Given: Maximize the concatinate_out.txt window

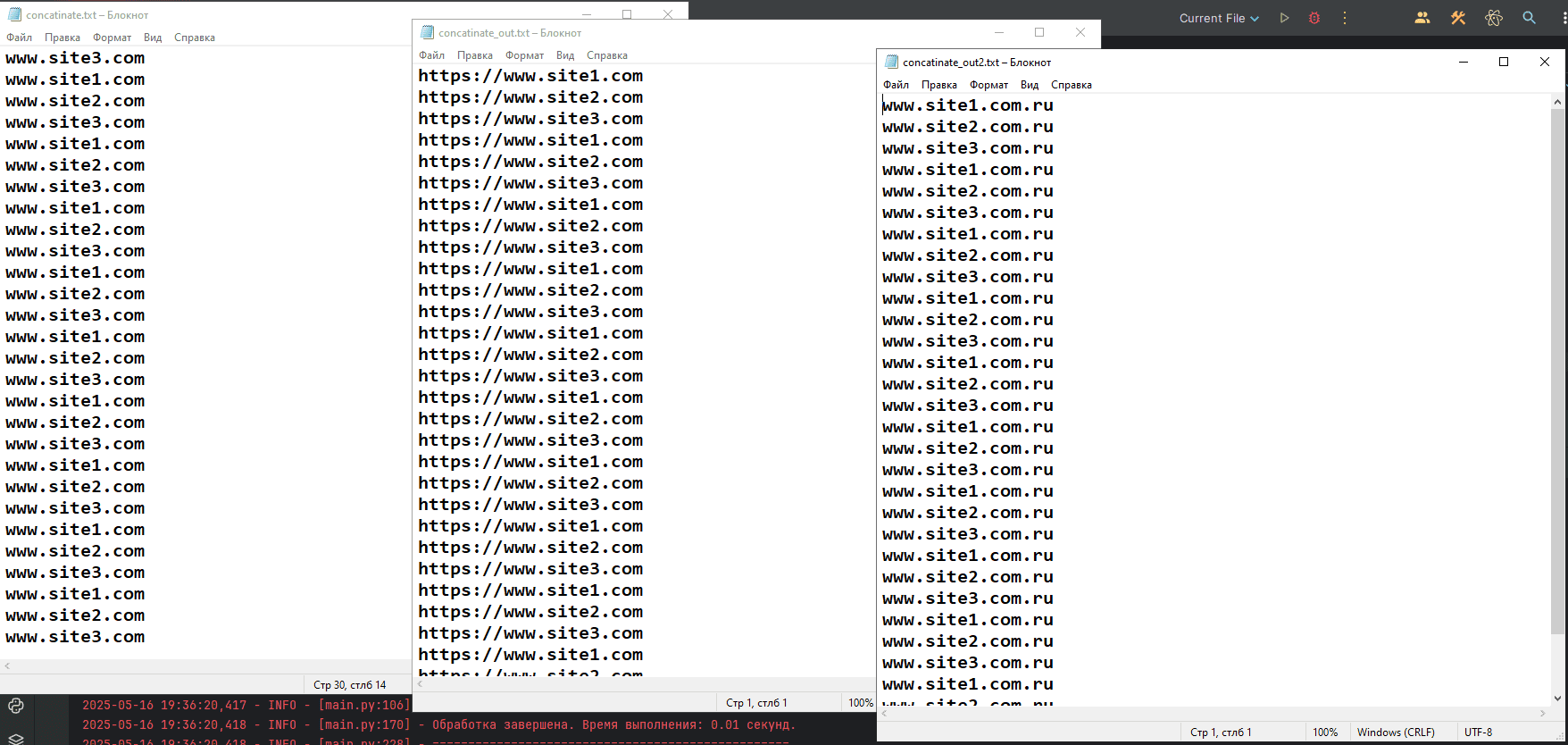Looking at the screenshot, I should tap(1039, 32).
